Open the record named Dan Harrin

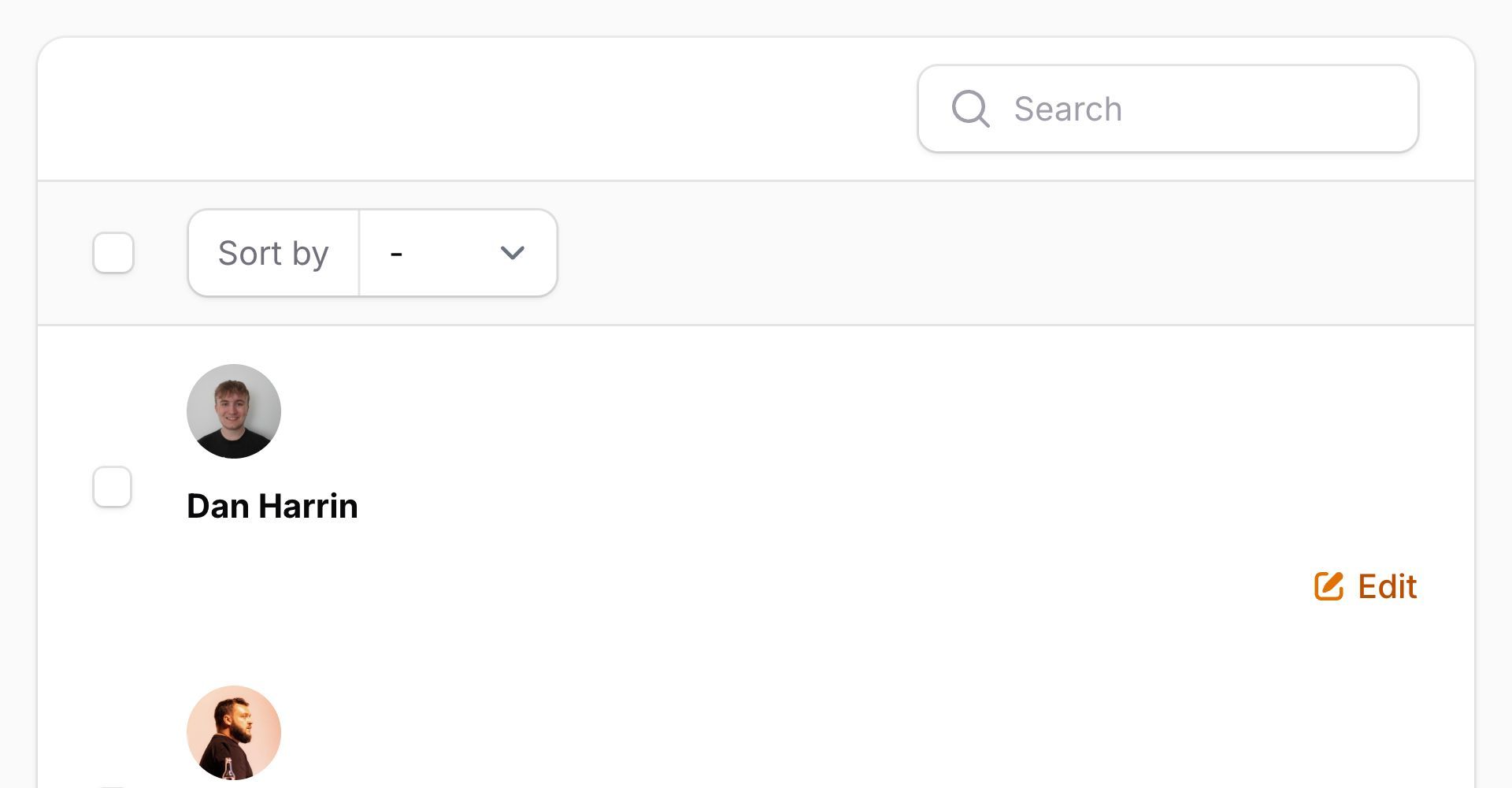[272, 505]
